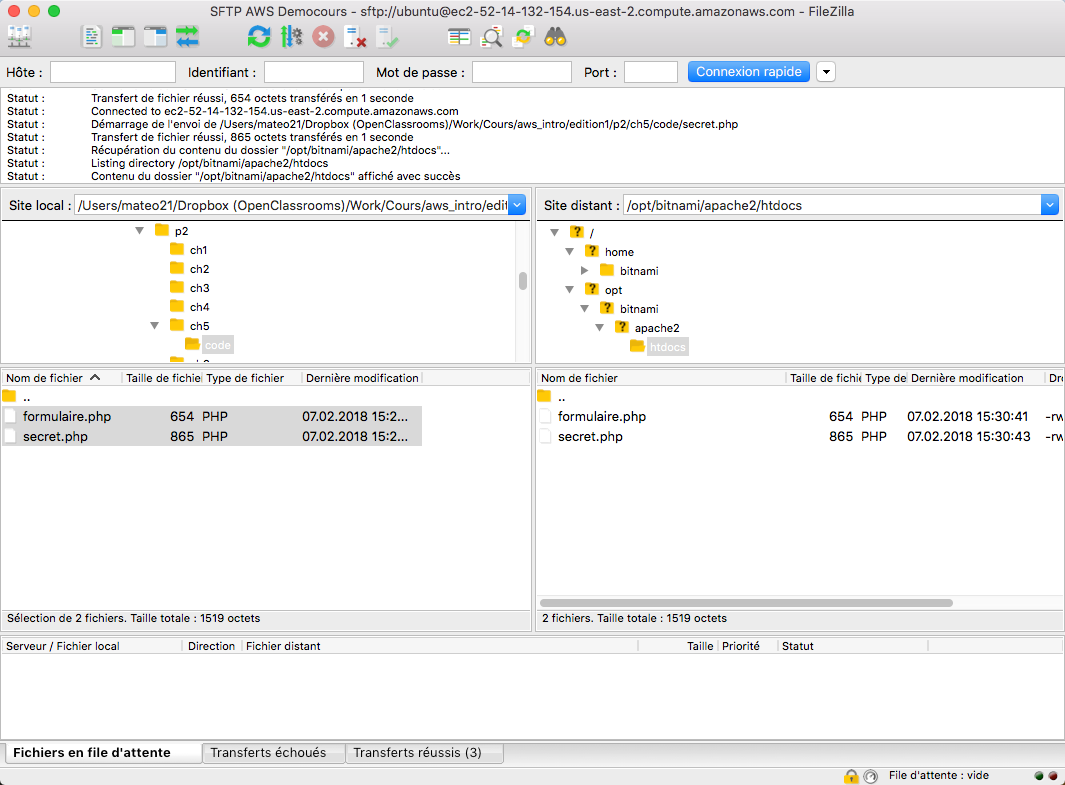The height and width of the screenshot is (785, 1065).
Task: Click the red cancel operation icon
Action: (x=323, y=37)
